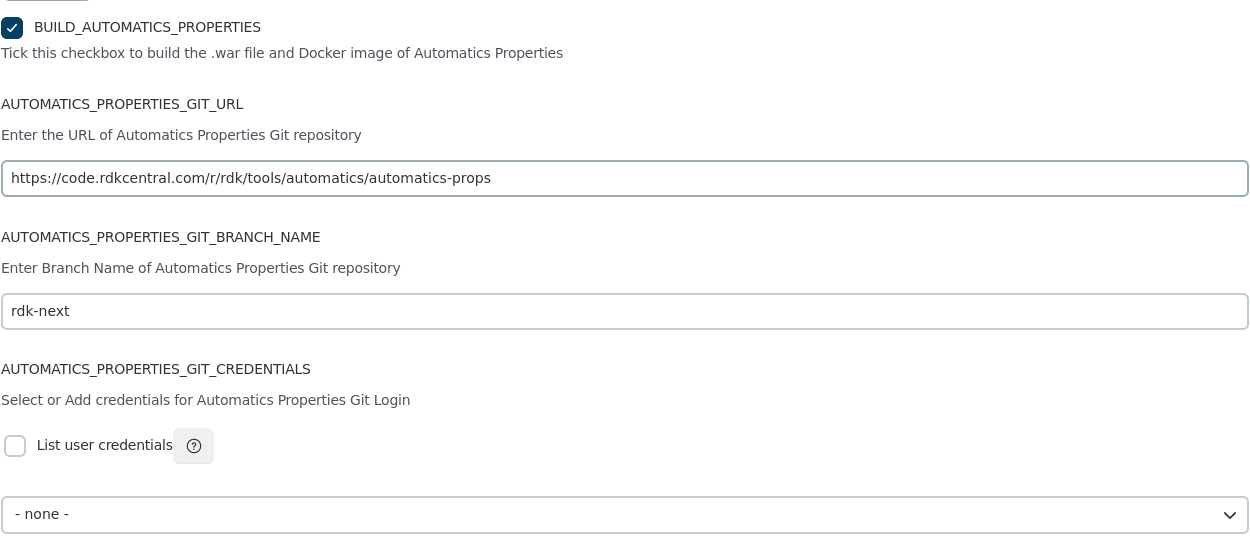Click the 'Tick this checkbox to build' description
The height and width of the screenshot is (545, 1250).
[282, 53]
